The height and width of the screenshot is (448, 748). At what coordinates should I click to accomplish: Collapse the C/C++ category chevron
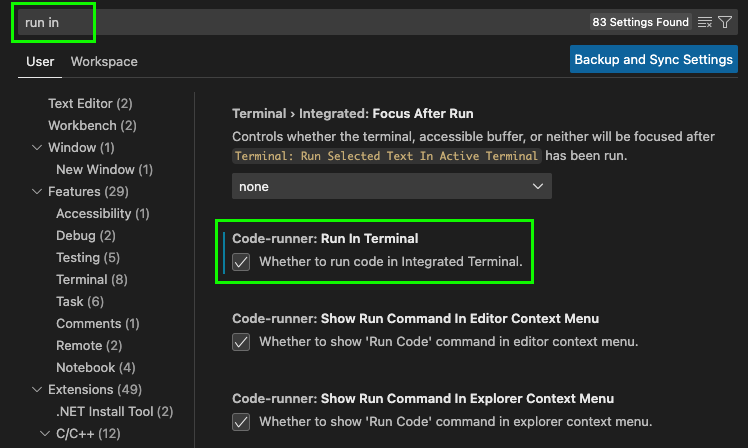click(45, 433)
